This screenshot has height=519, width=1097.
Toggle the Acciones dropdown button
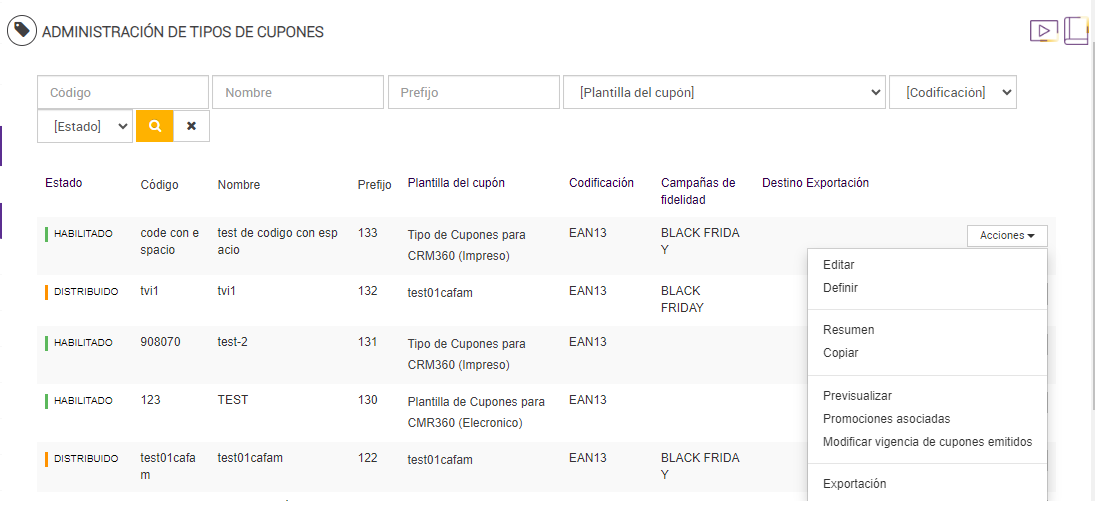click(x=1007, y=235)
